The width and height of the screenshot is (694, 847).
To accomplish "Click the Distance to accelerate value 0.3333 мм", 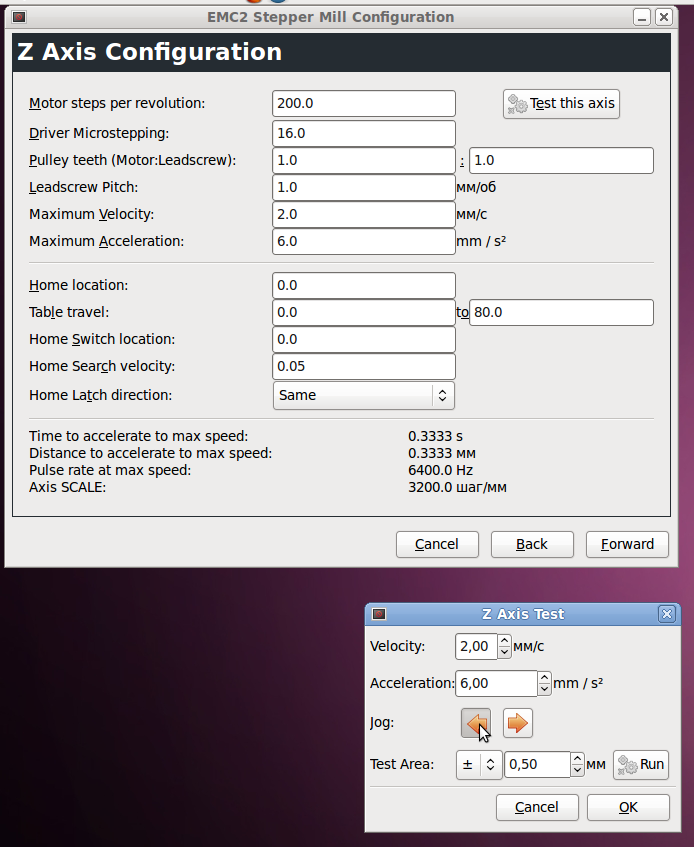I will pos(442,453).
